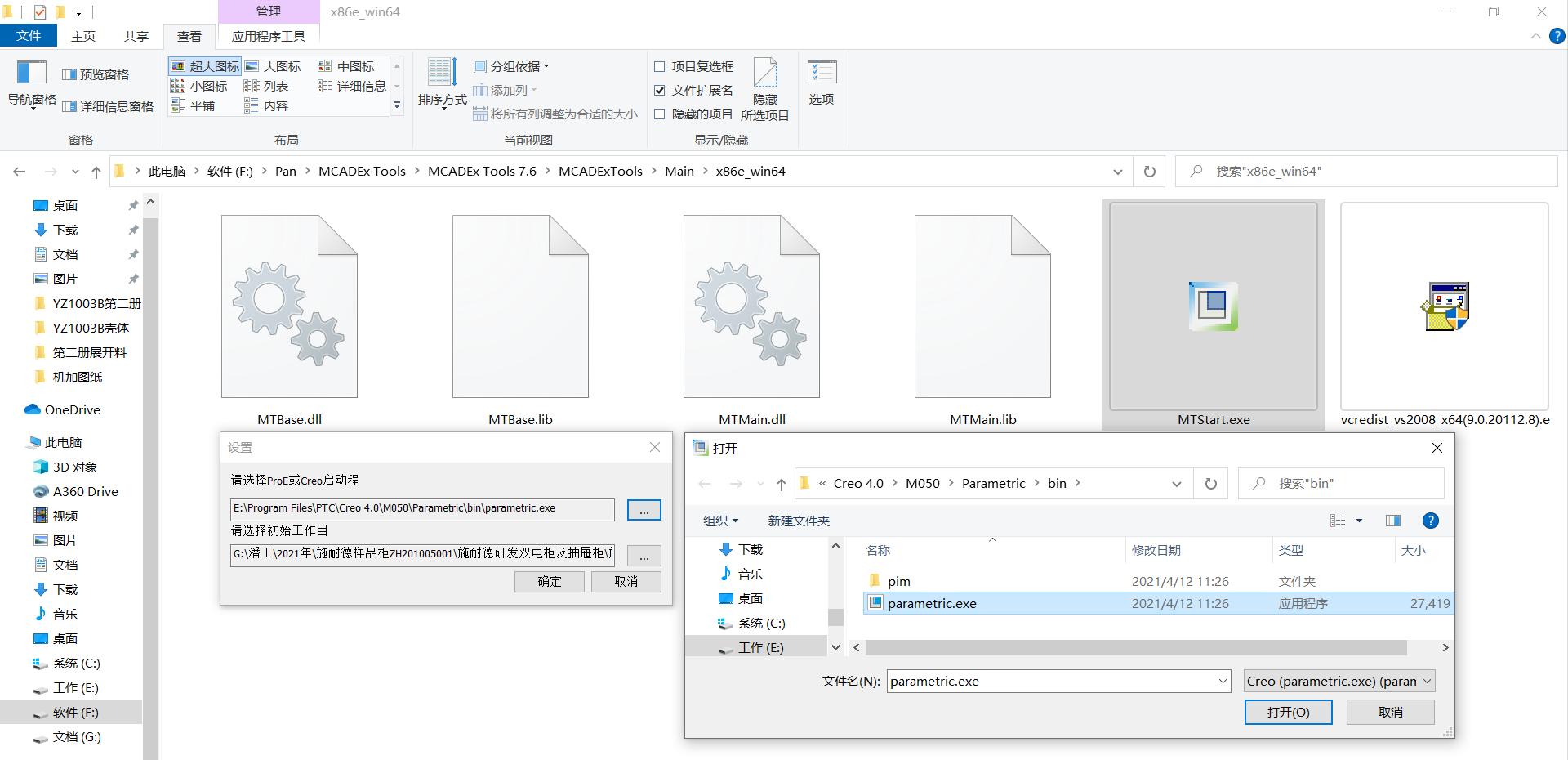Click the help icon in the Open dialog
This screenshot has width=1568, height=760.
pos(1430,521)
